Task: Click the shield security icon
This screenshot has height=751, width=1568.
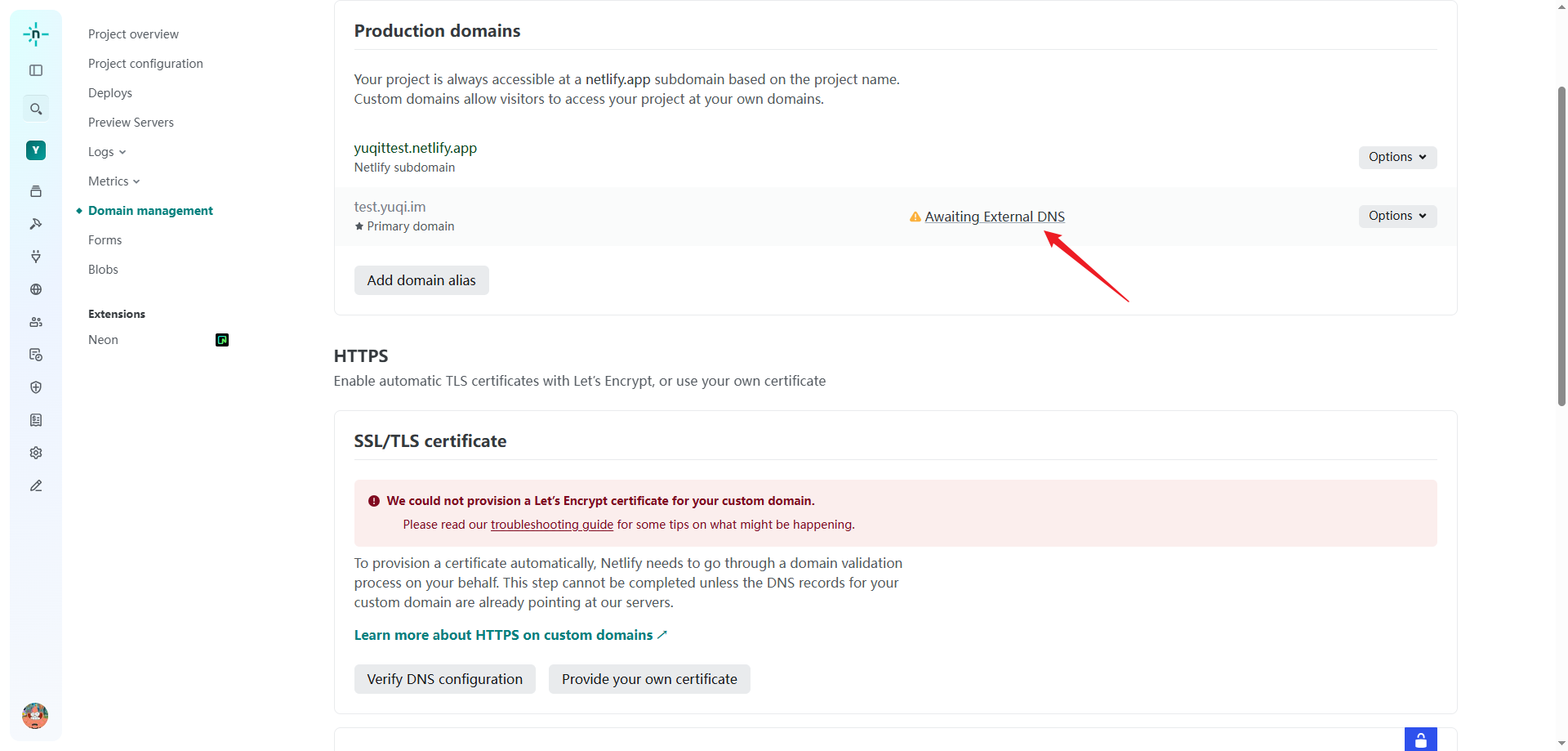Action: point(36,387)
